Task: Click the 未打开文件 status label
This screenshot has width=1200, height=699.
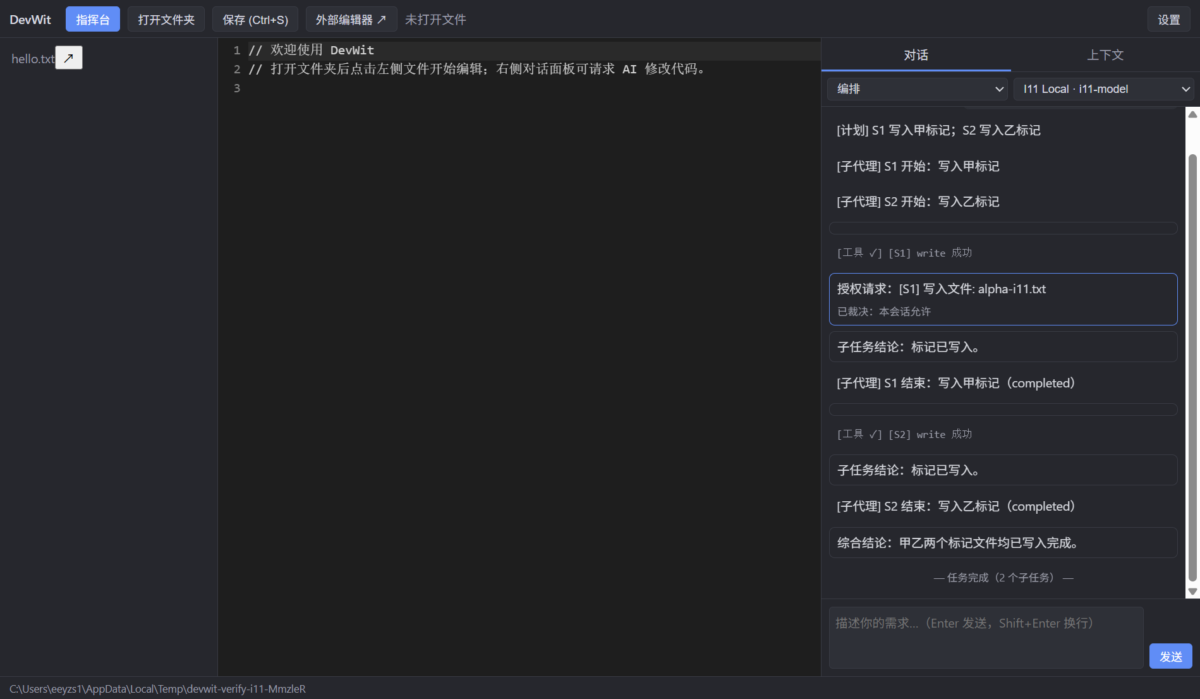Action: 435,19
